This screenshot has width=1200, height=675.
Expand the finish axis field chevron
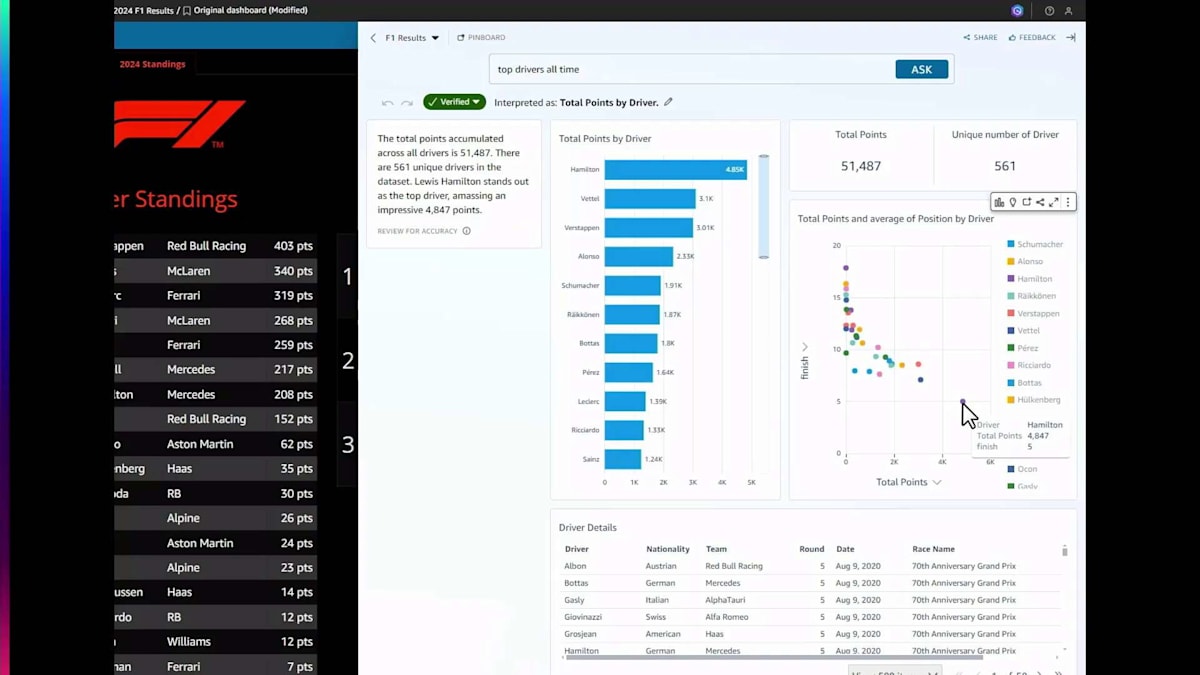pyautogui.click(x=804, y=347)
